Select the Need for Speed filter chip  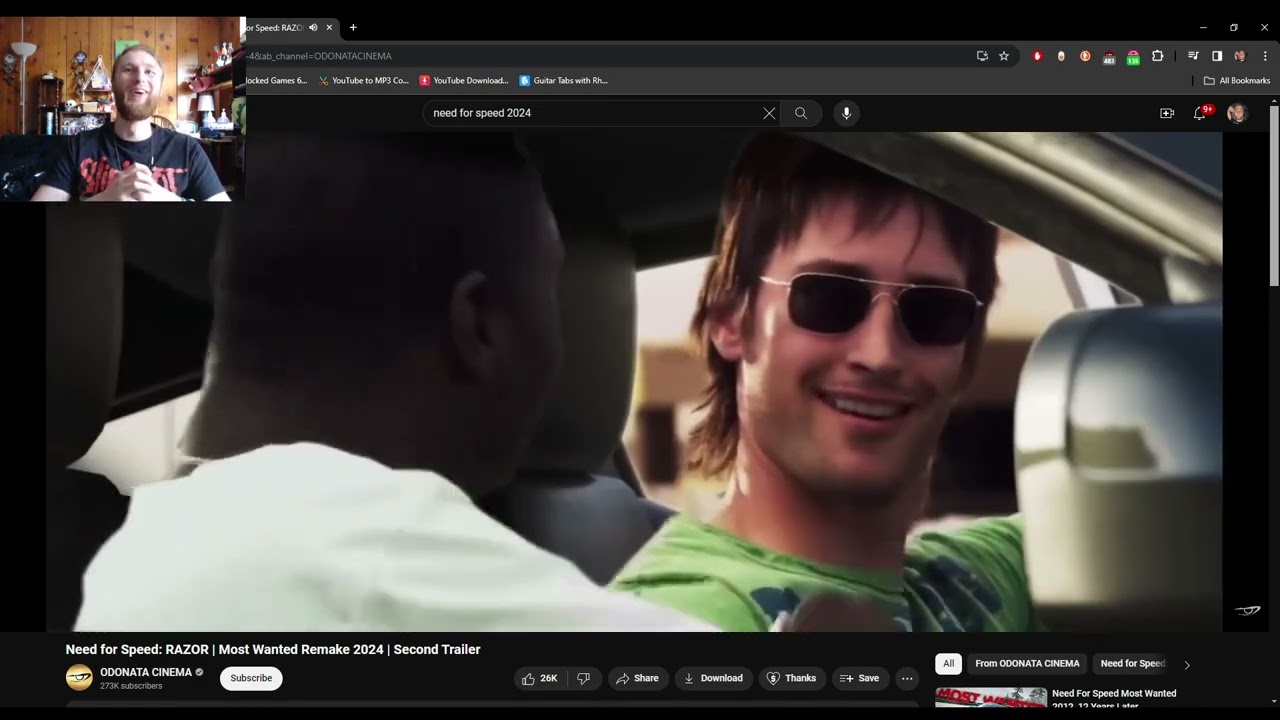1133,664
